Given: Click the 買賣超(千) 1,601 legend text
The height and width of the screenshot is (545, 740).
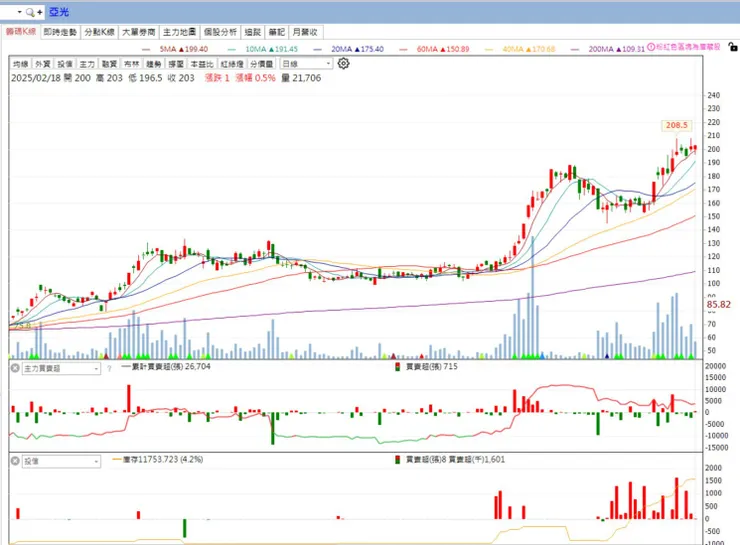Looking at the screenshot, I should 477,460.
